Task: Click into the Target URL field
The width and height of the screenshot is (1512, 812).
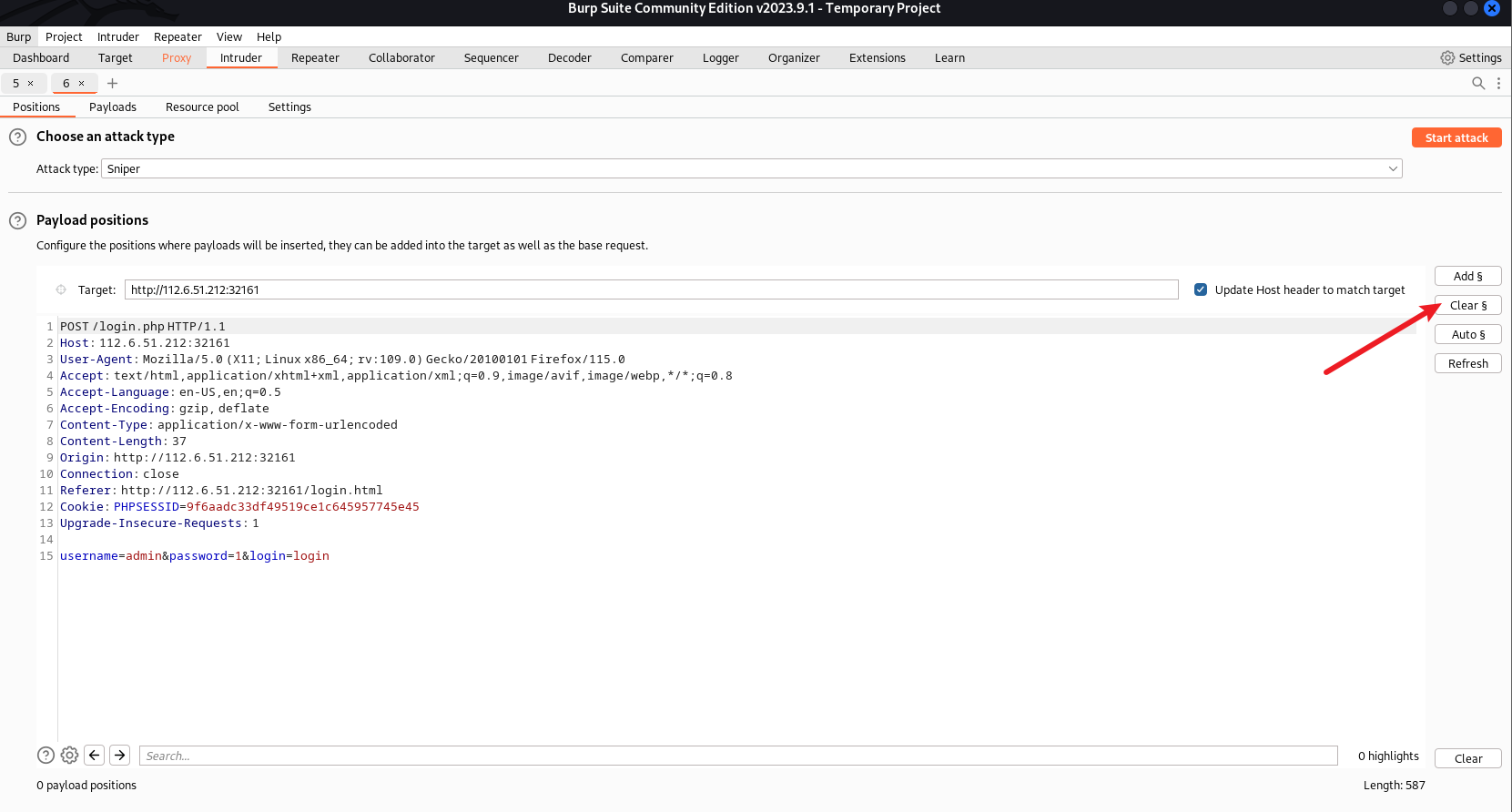Action: (x=651, y=289)
